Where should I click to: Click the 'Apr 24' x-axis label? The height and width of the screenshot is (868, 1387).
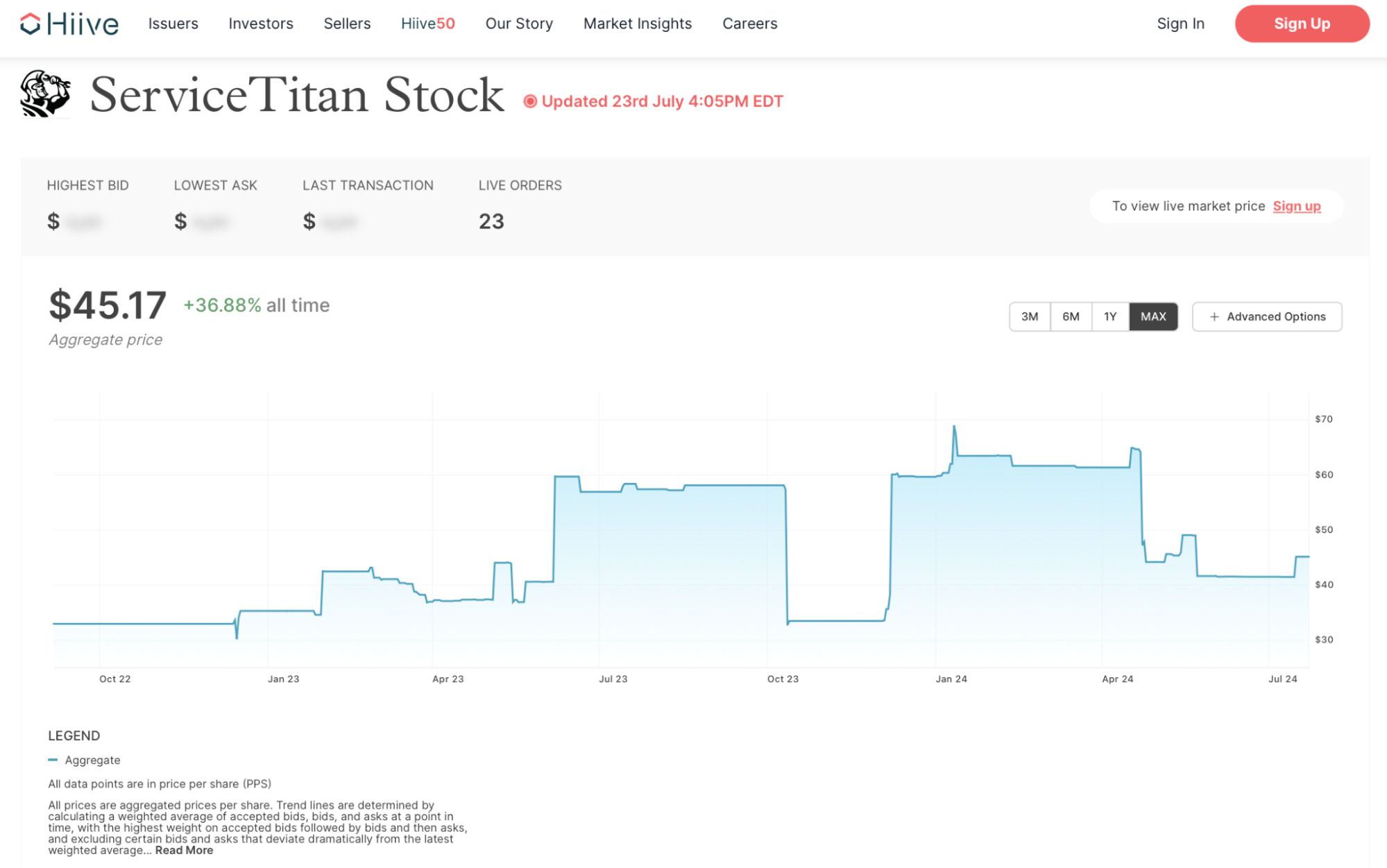[1117, 679]
